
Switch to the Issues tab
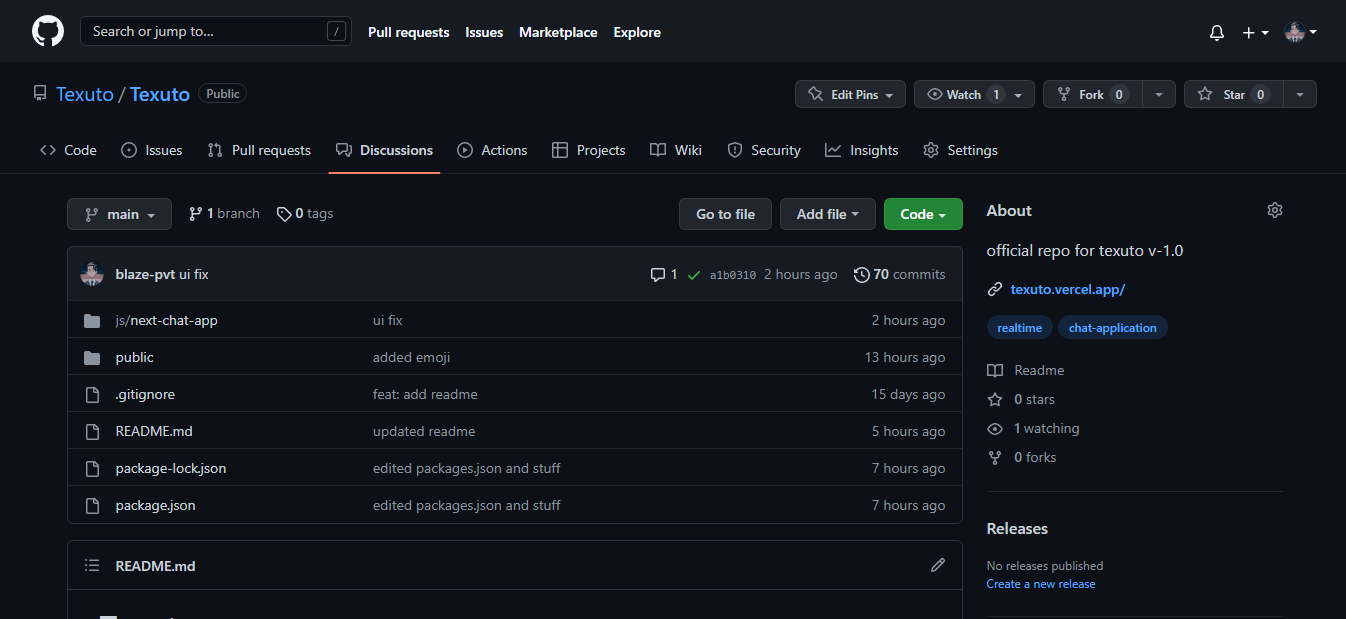(x=152, y=150)
